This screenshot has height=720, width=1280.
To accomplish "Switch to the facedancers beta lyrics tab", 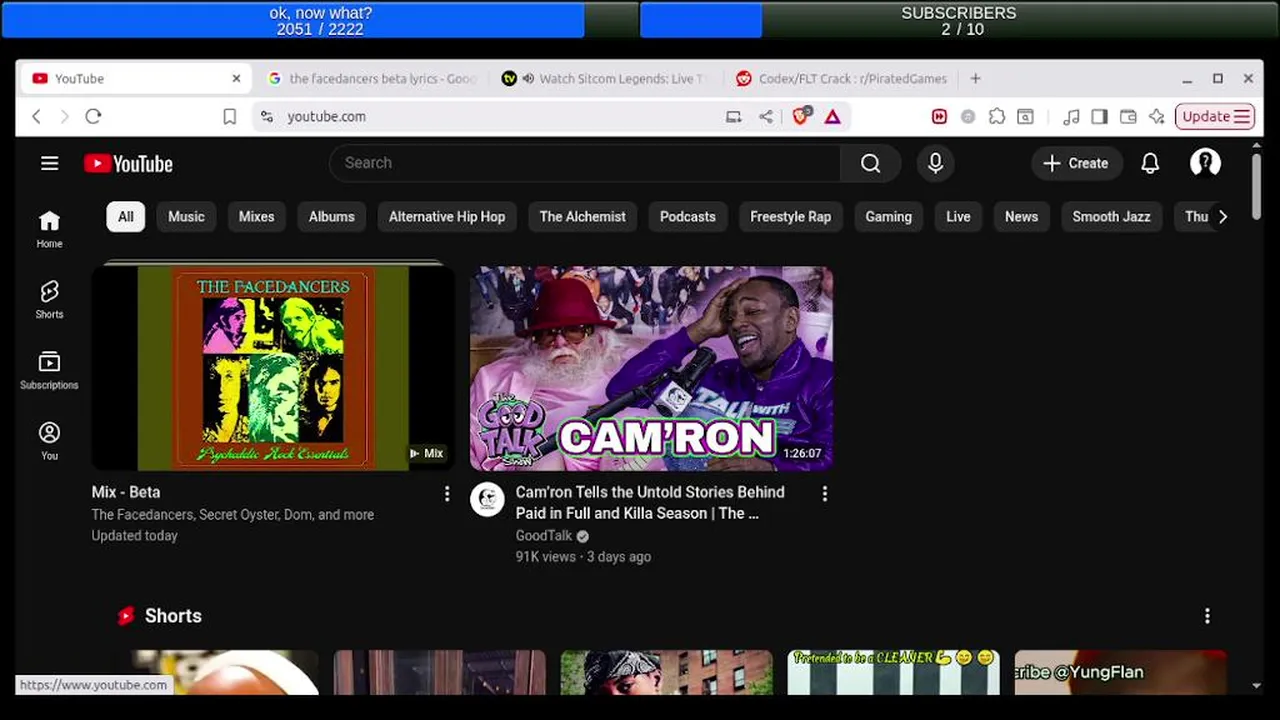I will 372,79.
